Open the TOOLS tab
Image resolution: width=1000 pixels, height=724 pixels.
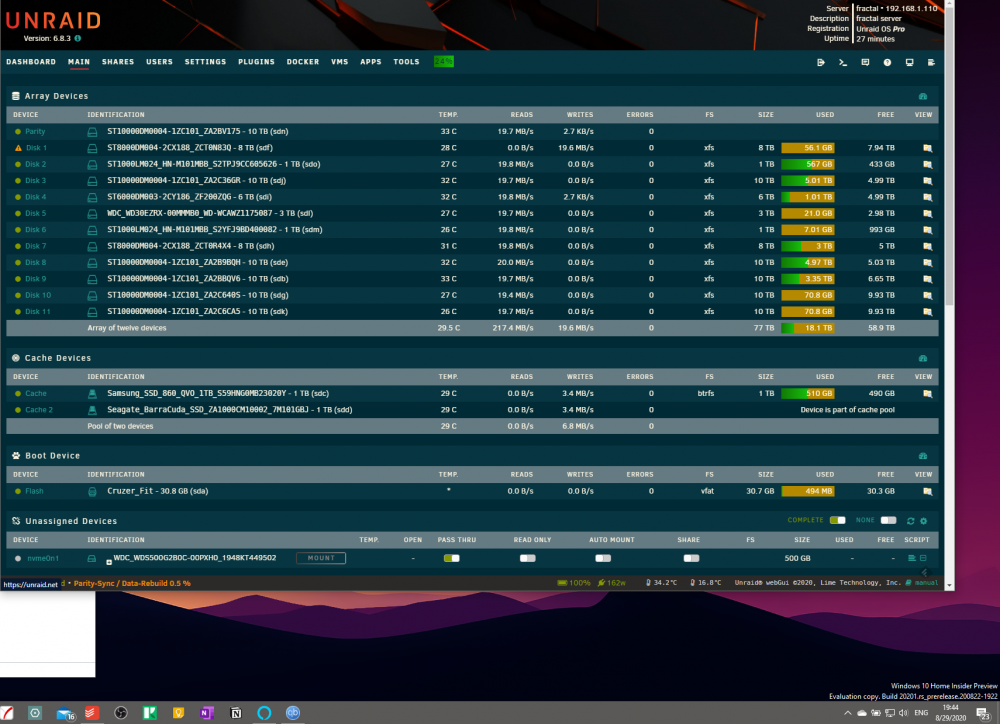[x=406, y=62]
